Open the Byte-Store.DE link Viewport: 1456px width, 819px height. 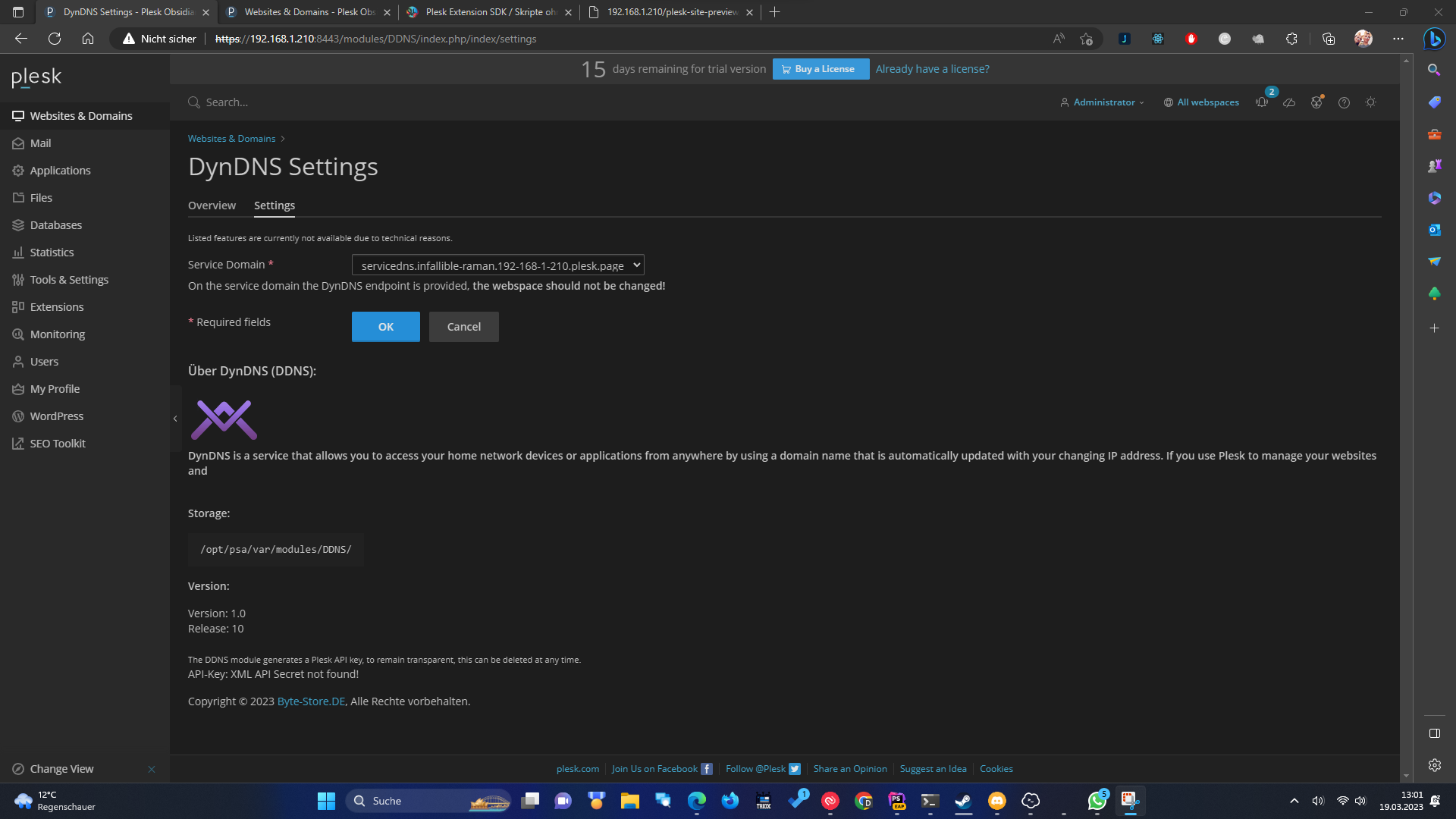[x=311, y=701]
